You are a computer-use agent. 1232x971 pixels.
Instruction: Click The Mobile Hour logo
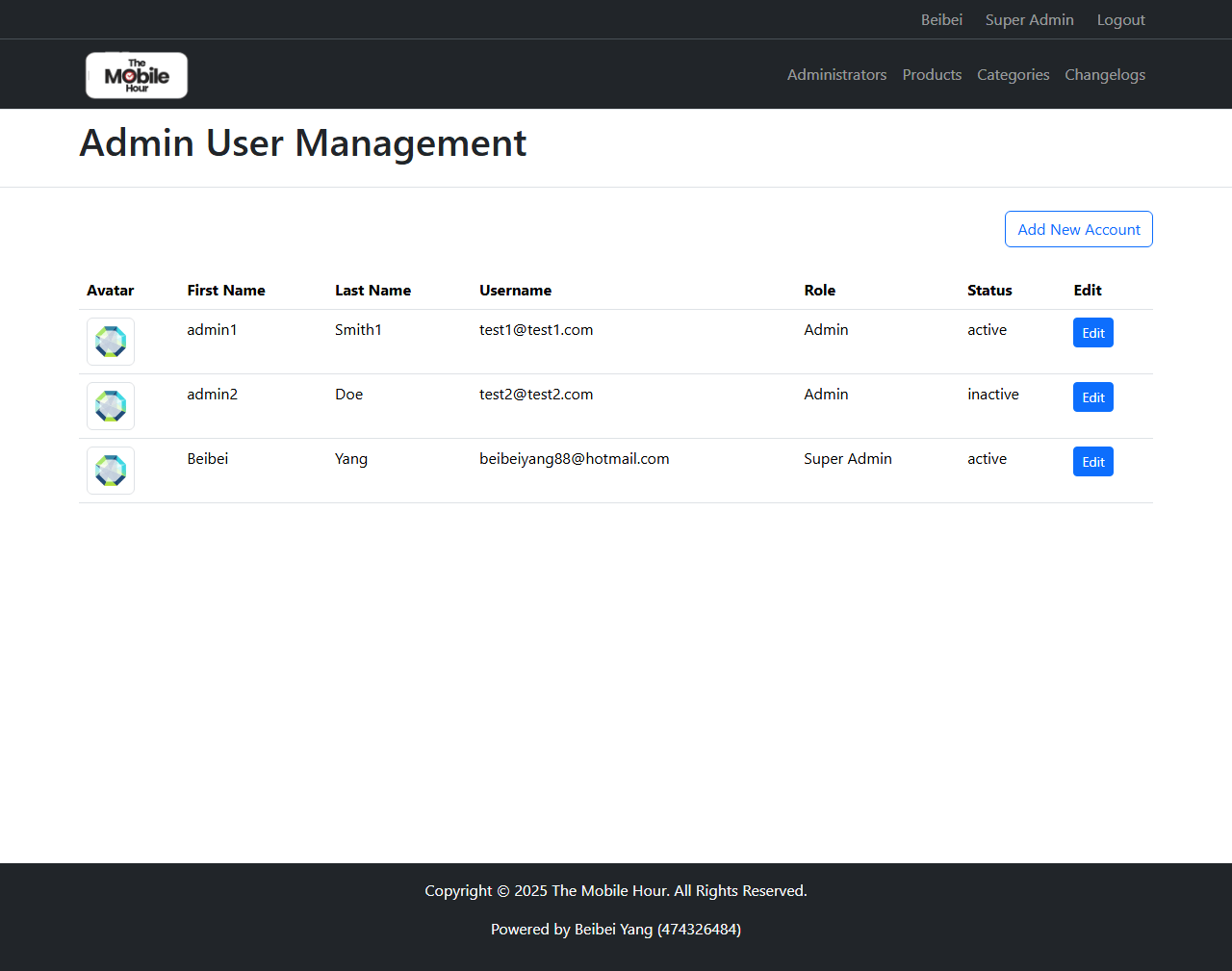[137, 75]
